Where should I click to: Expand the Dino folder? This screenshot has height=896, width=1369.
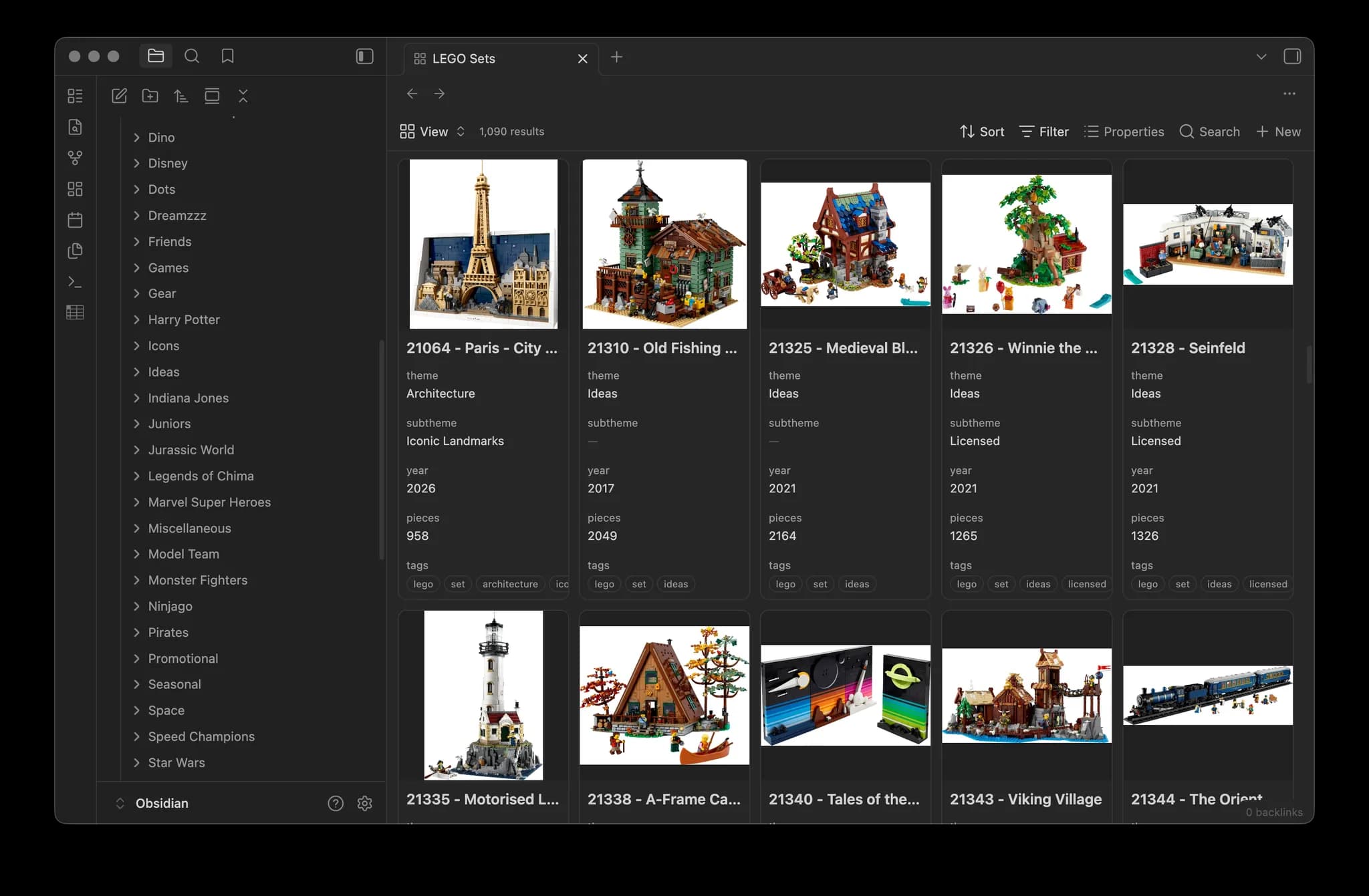click(136, 138)
